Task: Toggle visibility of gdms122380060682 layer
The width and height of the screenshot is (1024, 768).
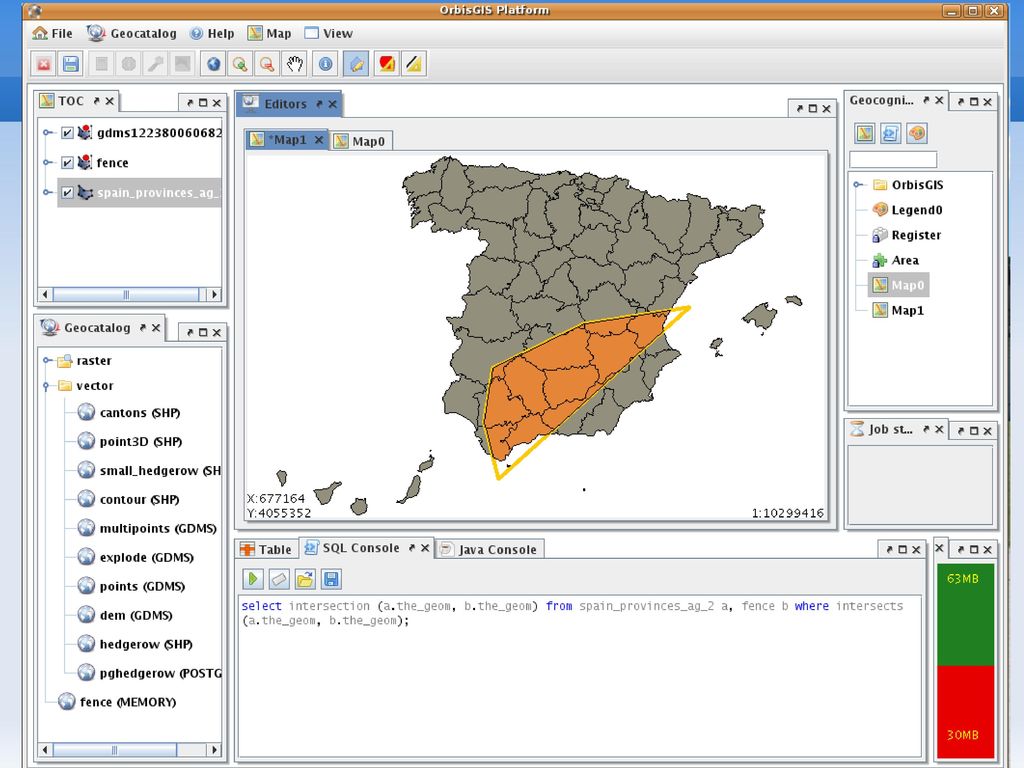Action: pyautogui.click(x=67, y=133)
